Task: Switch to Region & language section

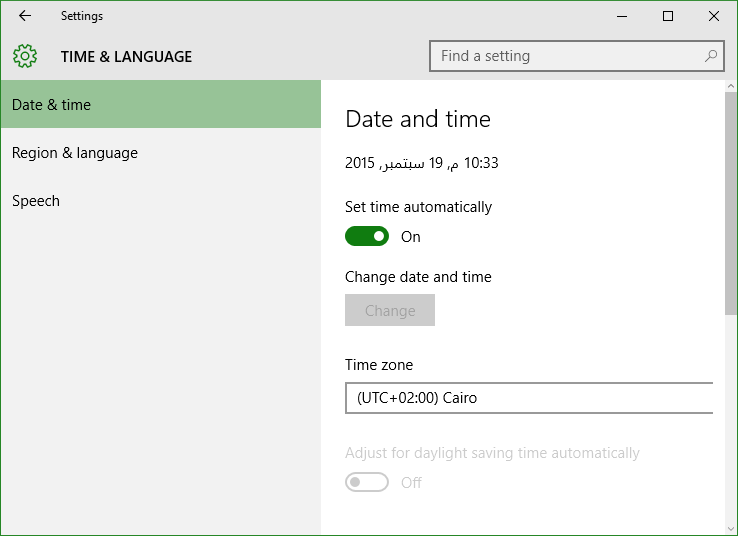Action: [x=161, y=152]
